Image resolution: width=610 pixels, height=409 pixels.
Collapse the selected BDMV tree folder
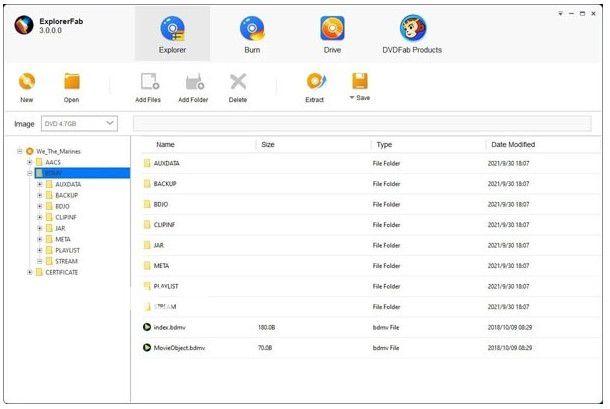click(30, 173)
